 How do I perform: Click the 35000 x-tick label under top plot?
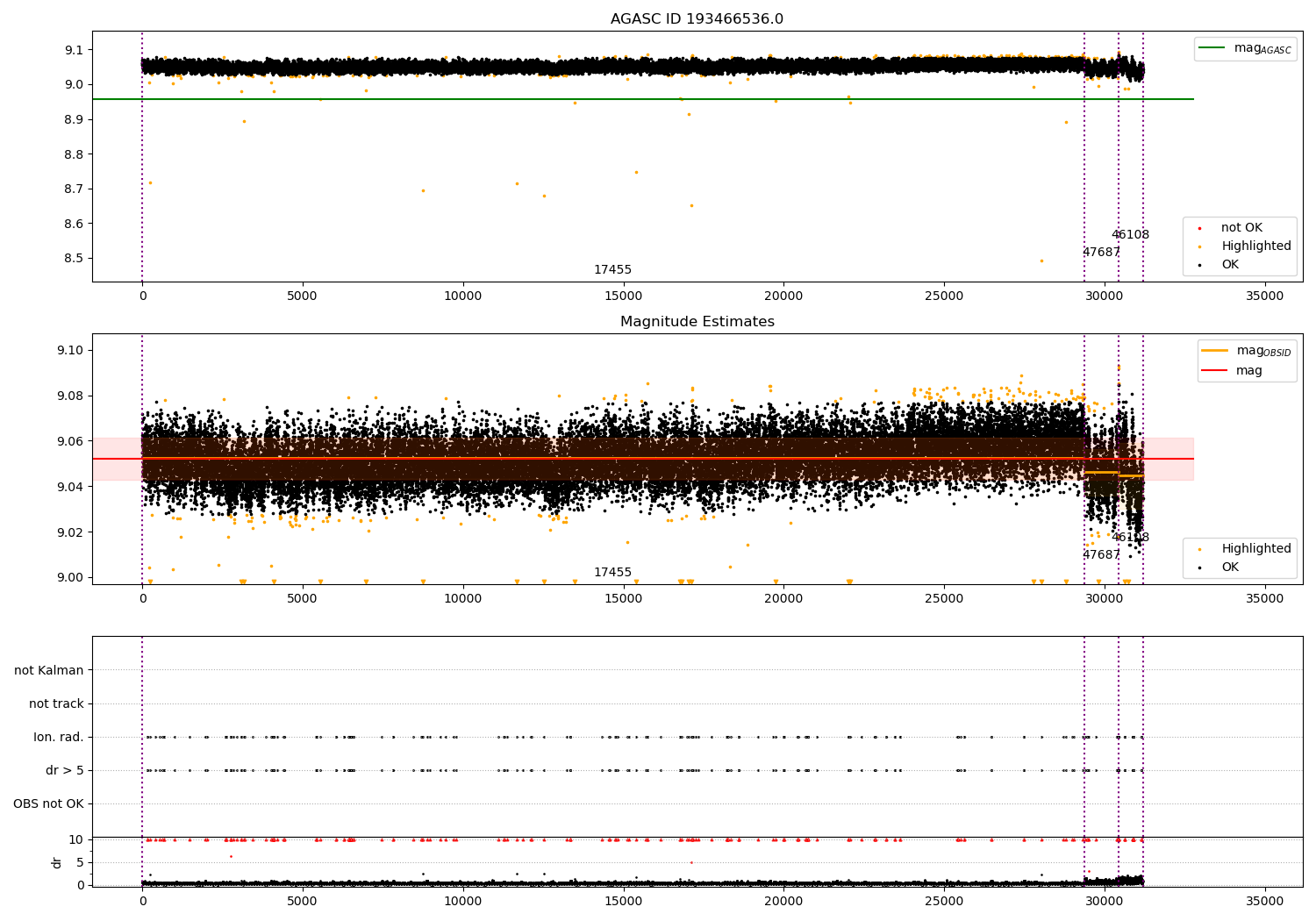click(1264, 296)
